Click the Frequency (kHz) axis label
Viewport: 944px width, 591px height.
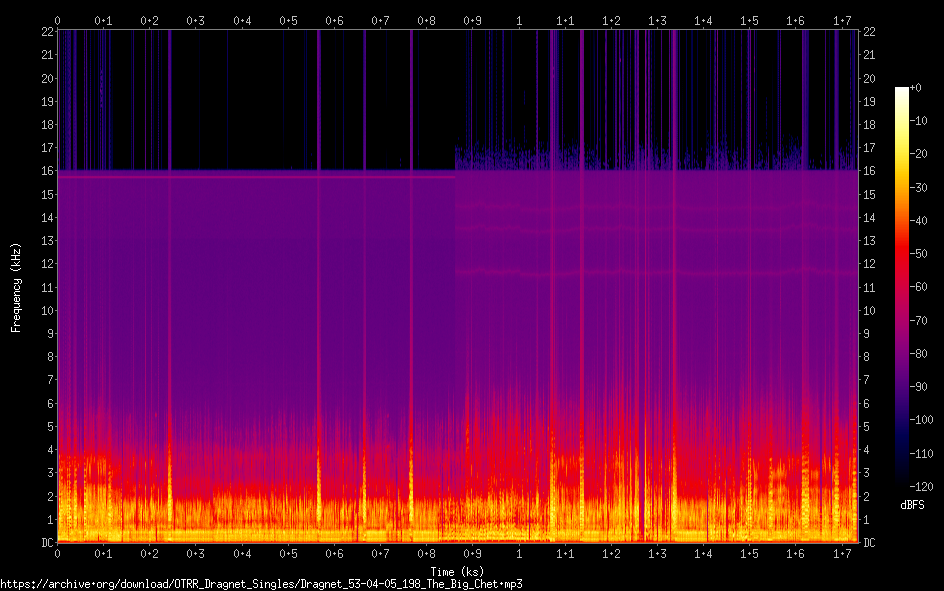click(x=16, y=287)
